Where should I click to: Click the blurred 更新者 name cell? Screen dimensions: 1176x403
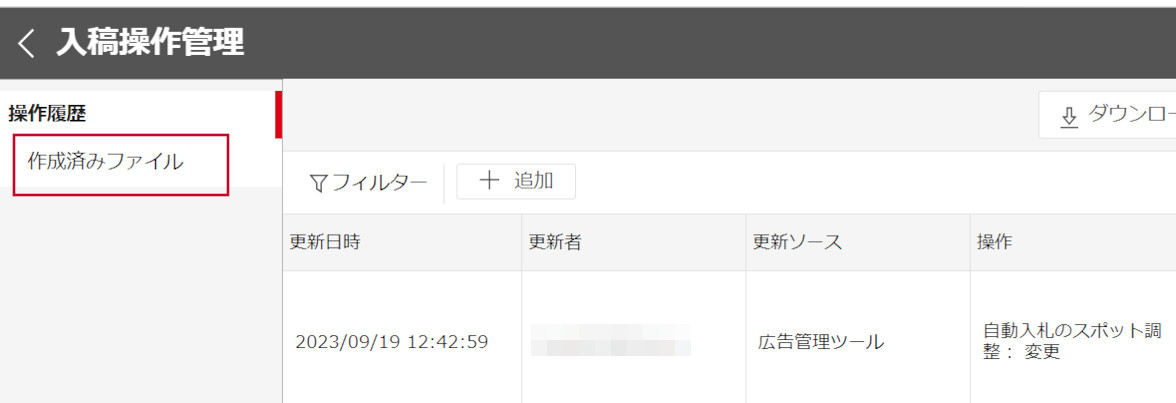click(x=611, y=341)
